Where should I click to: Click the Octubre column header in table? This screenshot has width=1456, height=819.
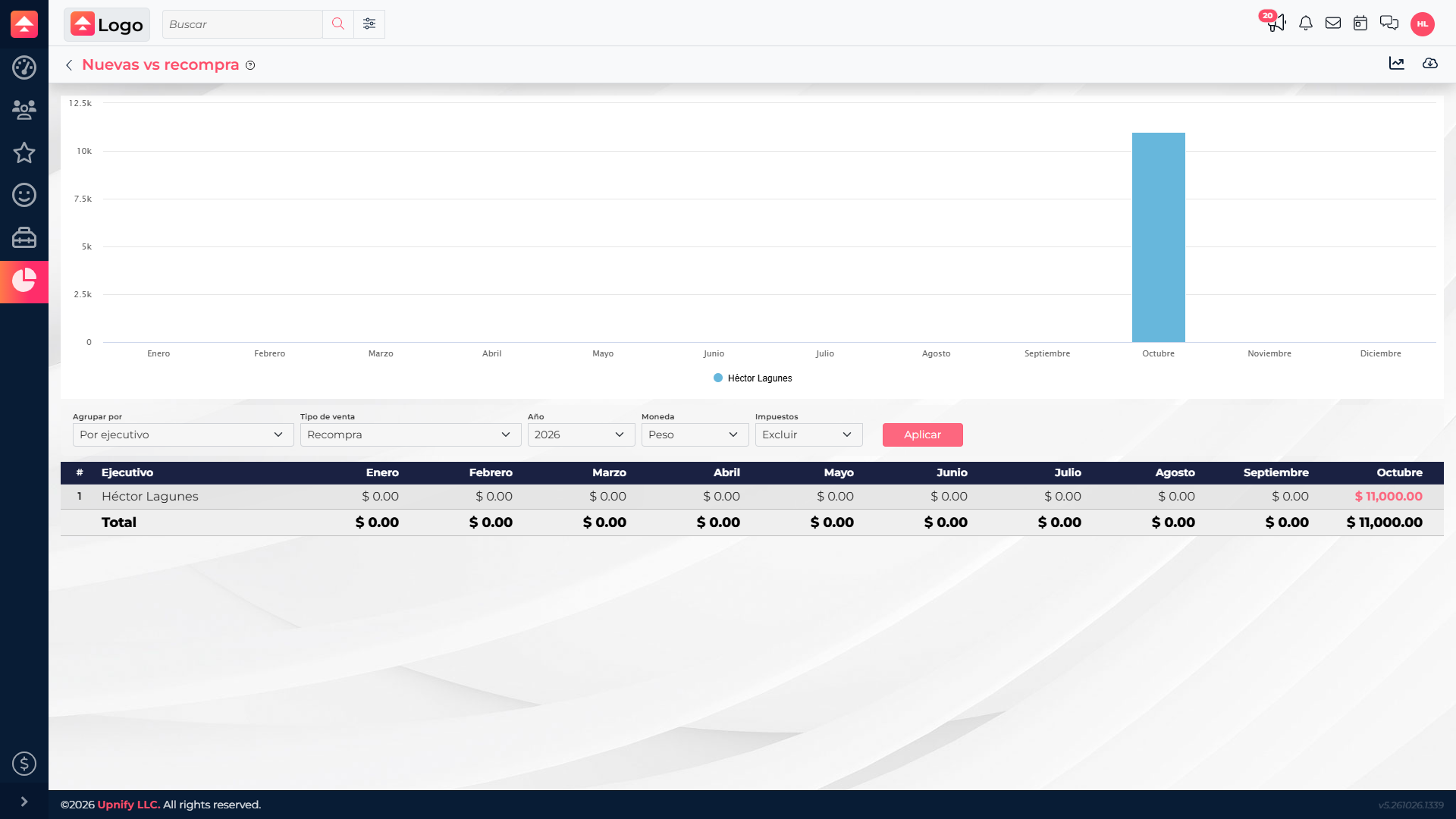click(1399, 472)
